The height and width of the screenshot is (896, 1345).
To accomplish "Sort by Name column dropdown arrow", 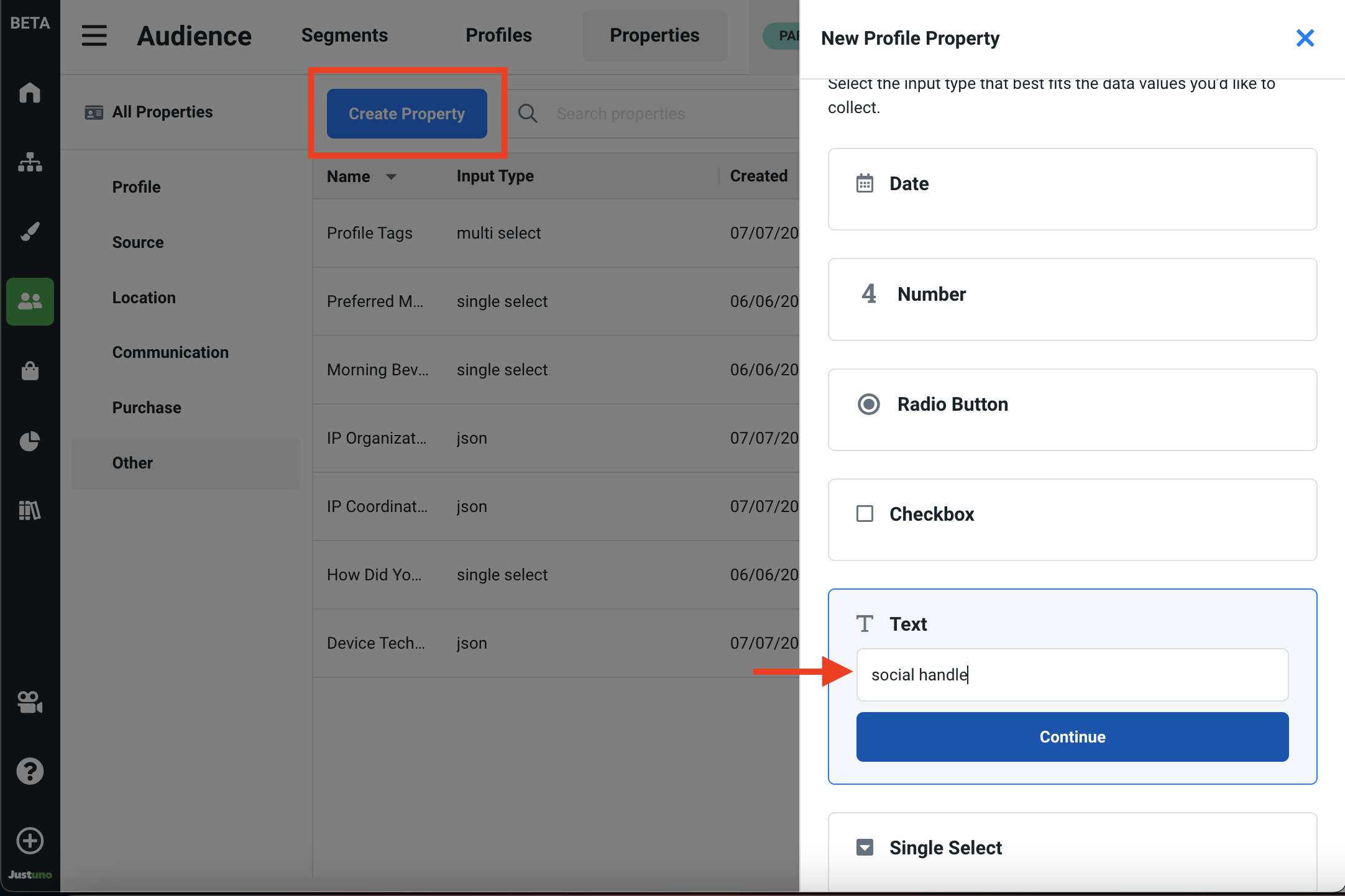I will click(391, 176).
